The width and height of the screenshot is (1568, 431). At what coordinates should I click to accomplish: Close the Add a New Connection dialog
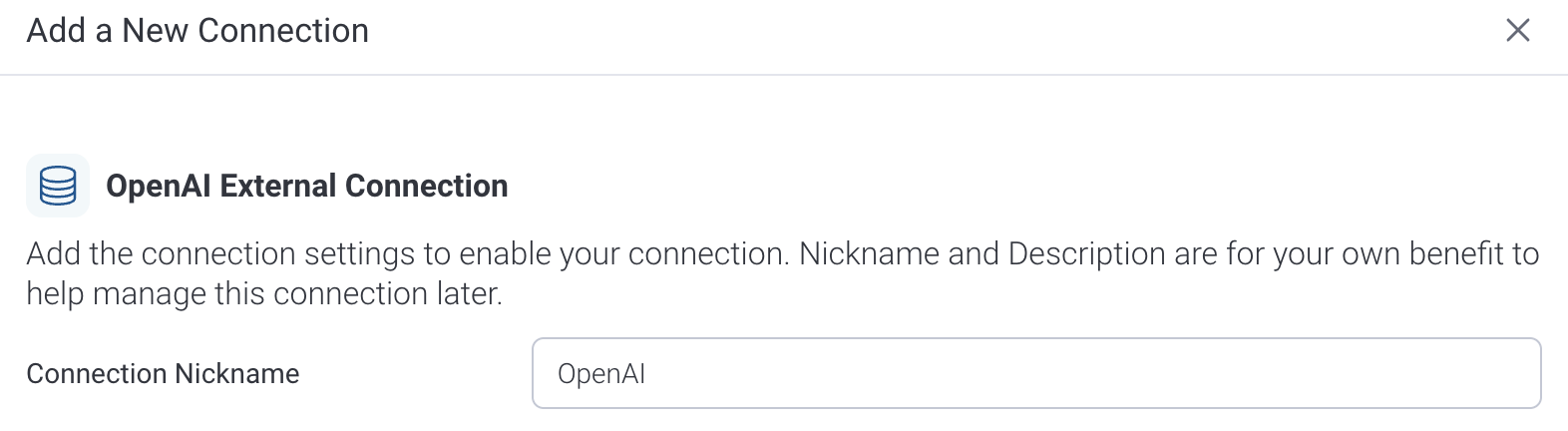[x=1517, y=31]
